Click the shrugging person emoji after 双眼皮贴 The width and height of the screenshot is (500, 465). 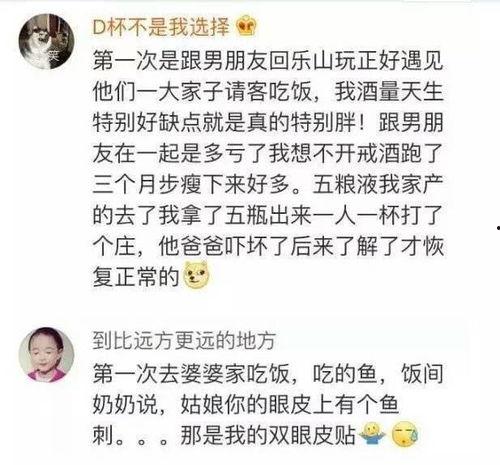pyautogui.click(x=373, y=433)
